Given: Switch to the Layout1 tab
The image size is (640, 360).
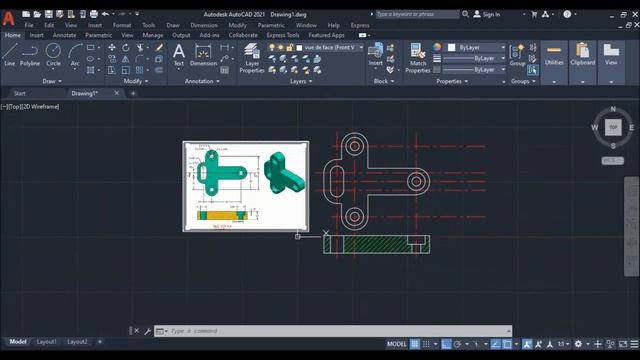Looking at the screenshot, I should tap(47, 342).
